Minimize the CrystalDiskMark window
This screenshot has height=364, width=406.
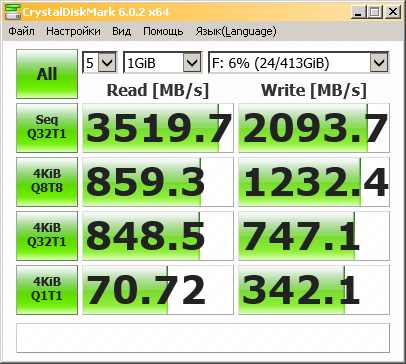pos(358,12)
